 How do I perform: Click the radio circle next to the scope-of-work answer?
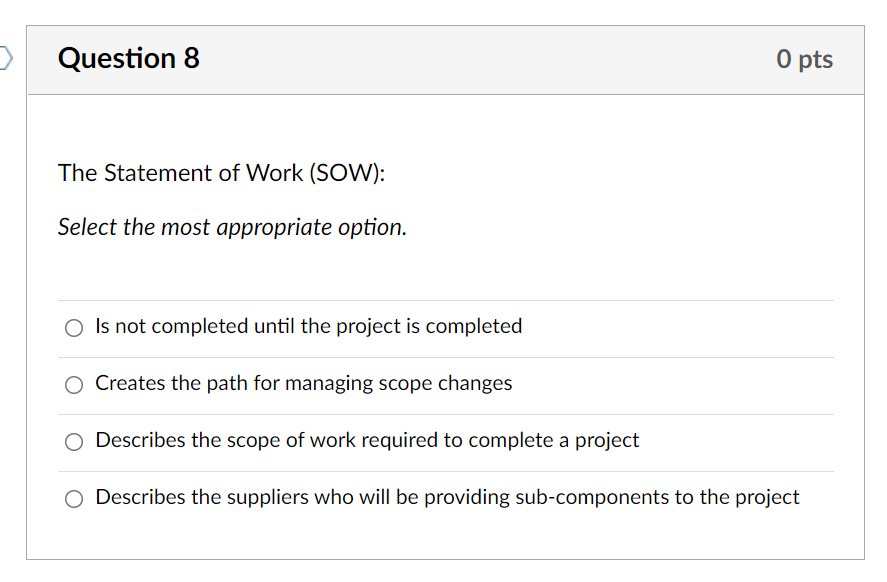click(73, 441)
